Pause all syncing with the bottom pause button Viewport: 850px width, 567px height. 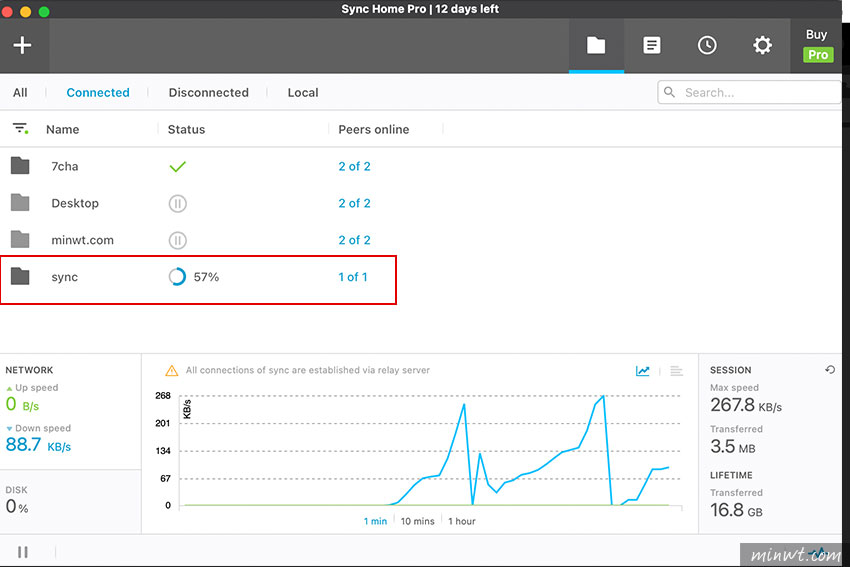point(23,552)
